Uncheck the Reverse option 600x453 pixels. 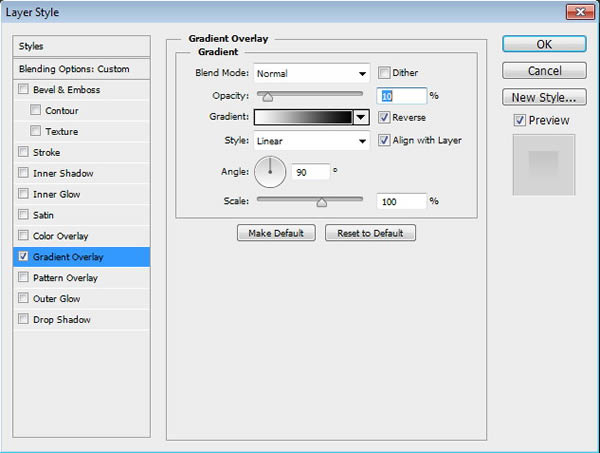[x=384, y=117]
